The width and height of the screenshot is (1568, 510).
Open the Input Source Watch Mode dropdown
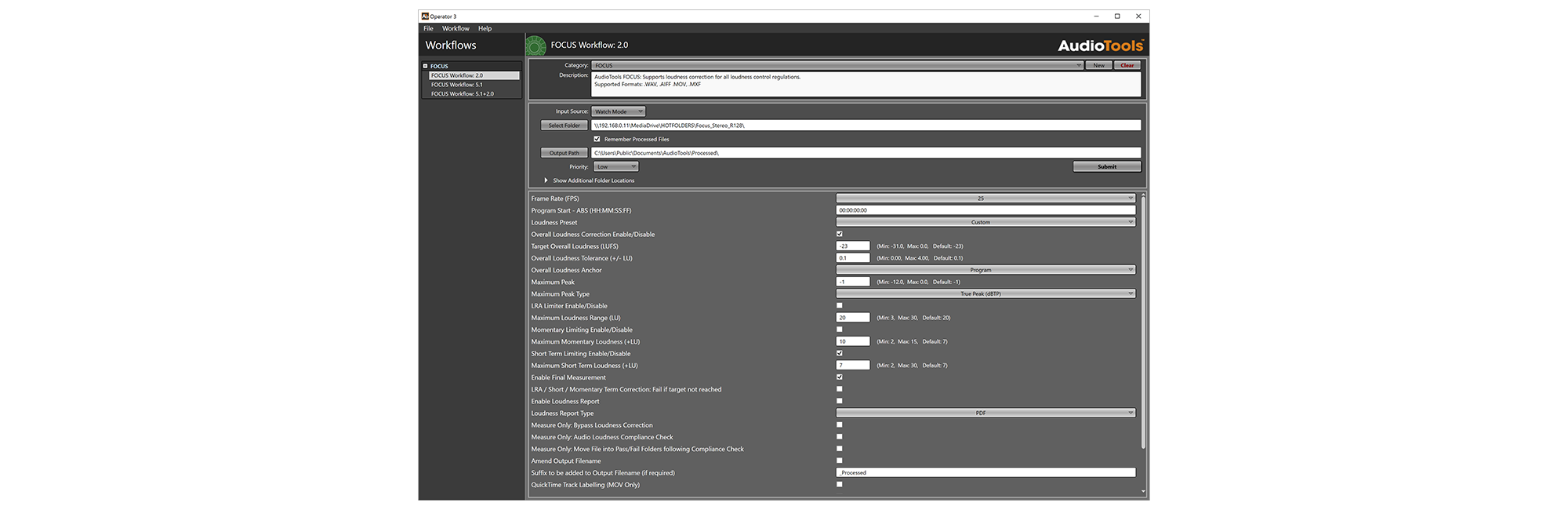click(619, 111)
